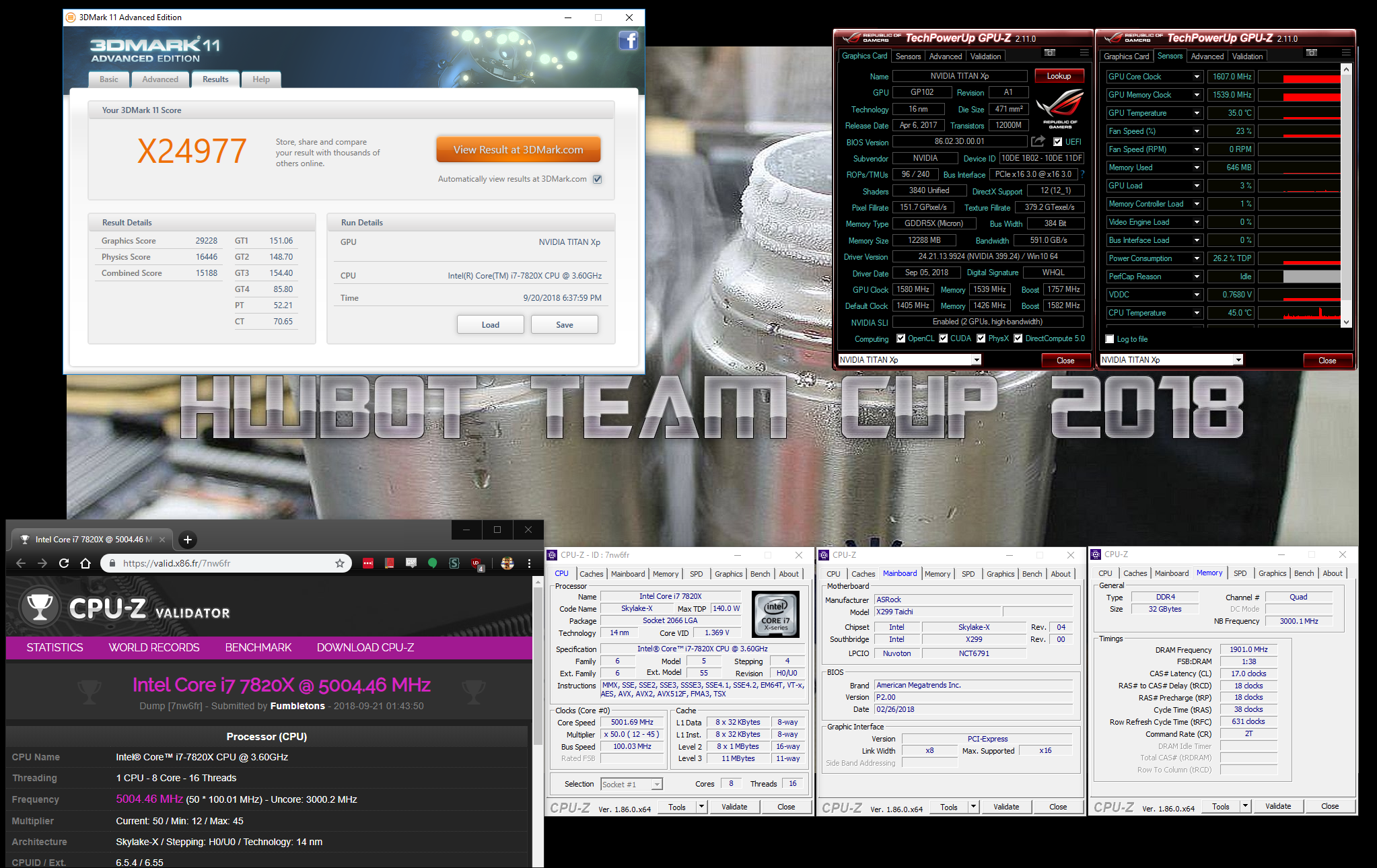
Task: Toggle the UEFI checkbox in GPU-Z
Action: click(1058, 142)
